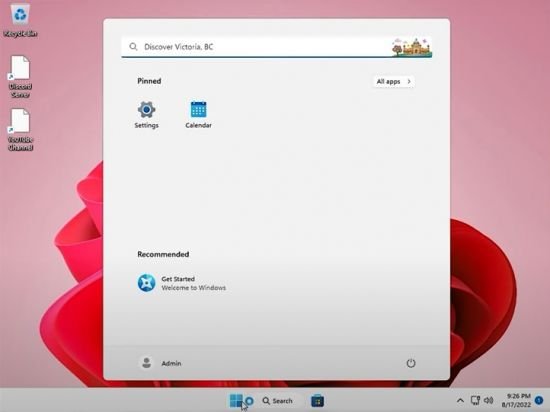This screenshot has width=550, height=412.
Task: Open the Admin user account menu
Action: pos(160,363)
